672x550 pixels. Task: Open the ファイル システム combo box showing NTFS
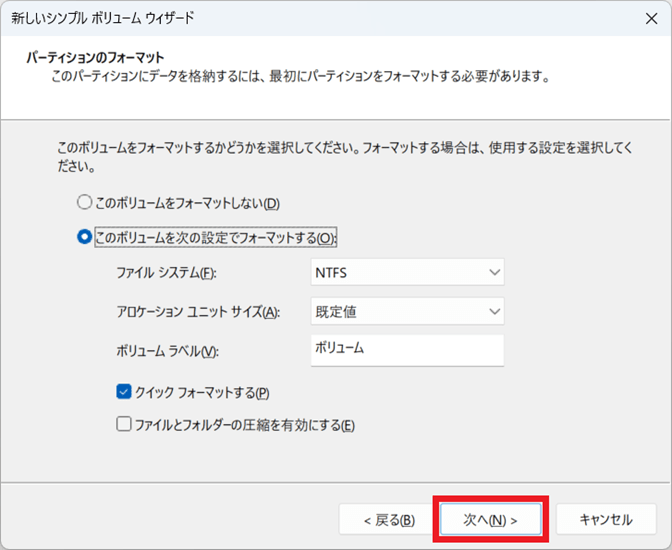pos(406,272)
